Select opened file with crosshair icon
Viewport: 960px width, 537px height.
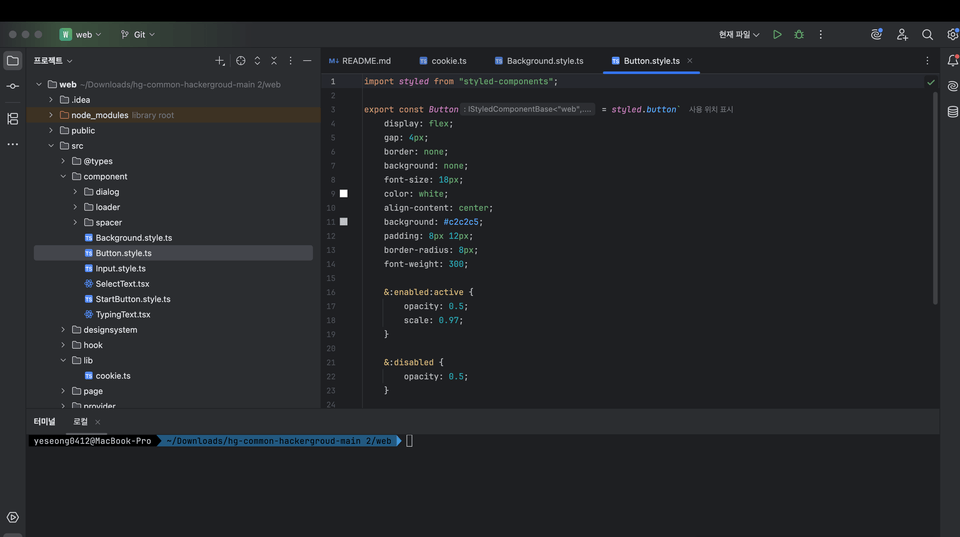pos(241,61)
